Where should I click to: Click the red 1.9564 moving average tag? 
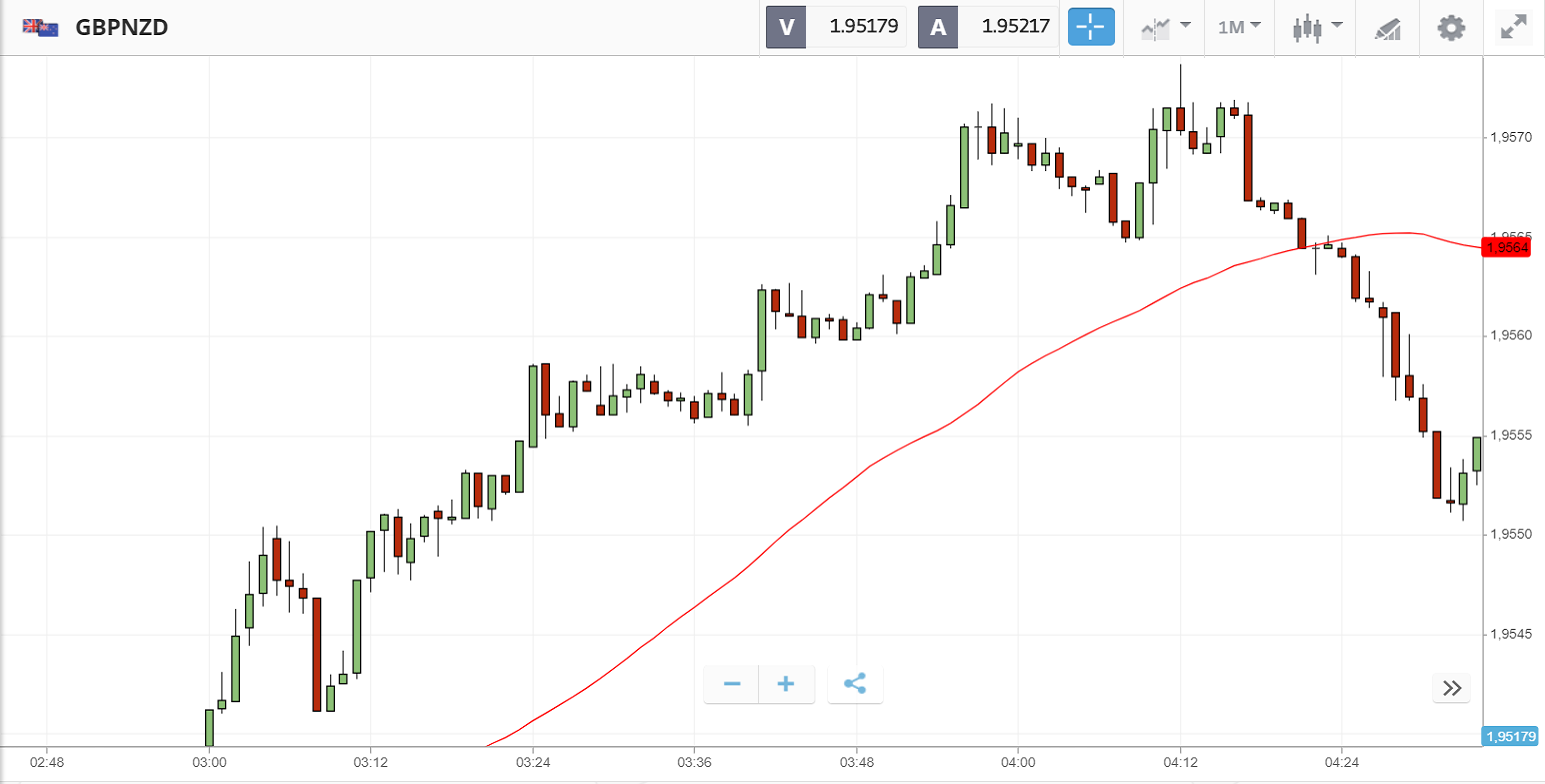pos(1506,248)
